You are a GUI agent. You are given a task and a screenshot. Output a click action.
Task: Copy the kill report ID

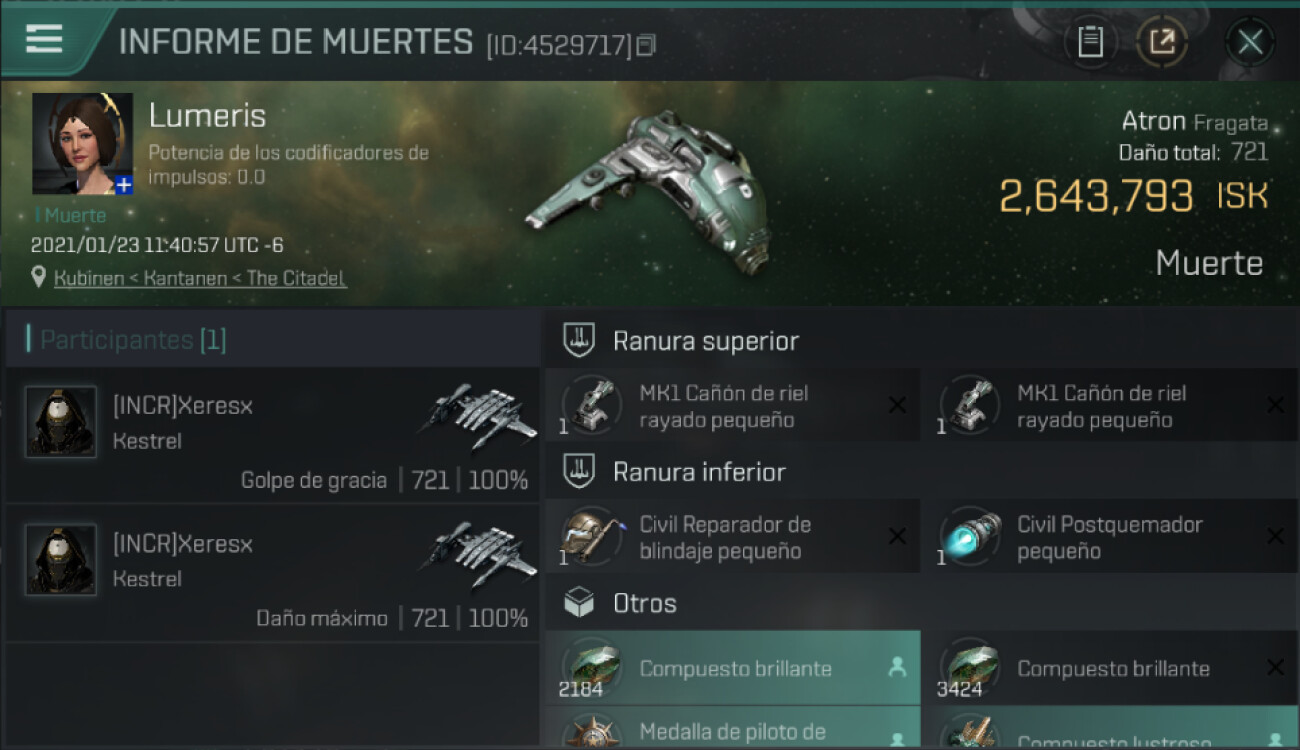pos(646,45)
